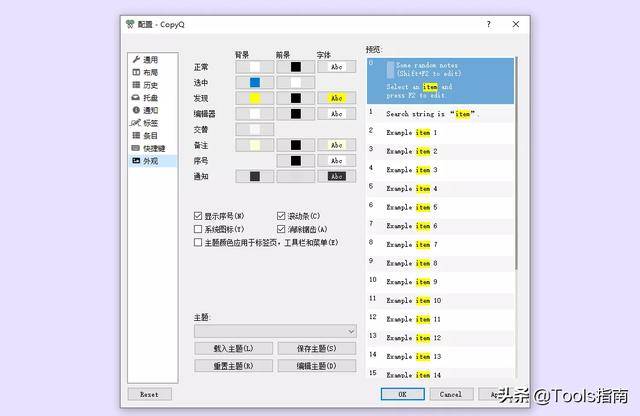Click the Cancel button

[x=451, y=394]
